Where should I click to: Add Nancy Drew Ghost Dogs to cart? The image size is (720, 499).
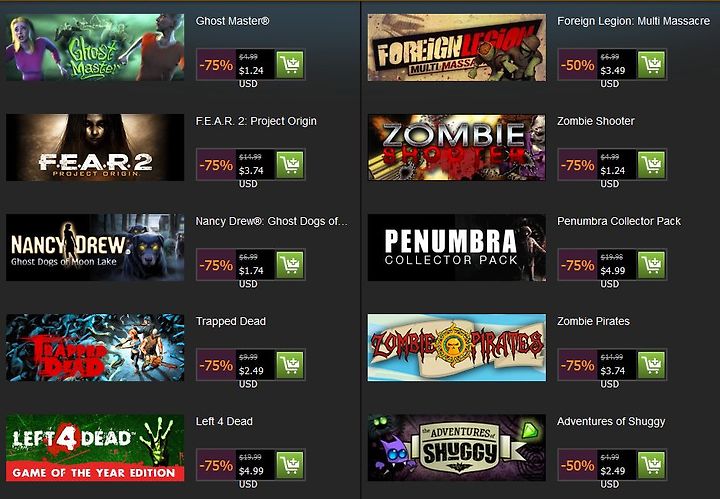coord(290,265)
